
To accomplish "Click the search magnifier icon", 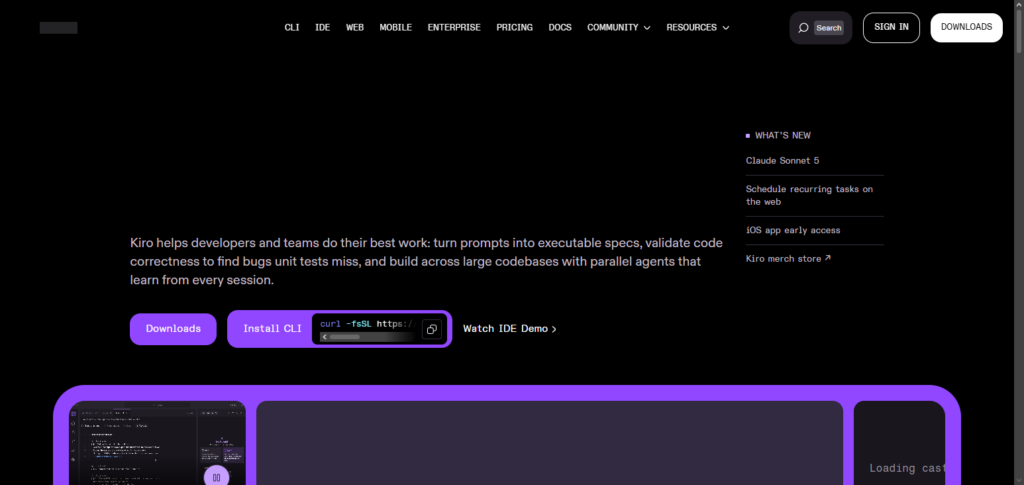I will pyautogui.click(x=803, y=28).
